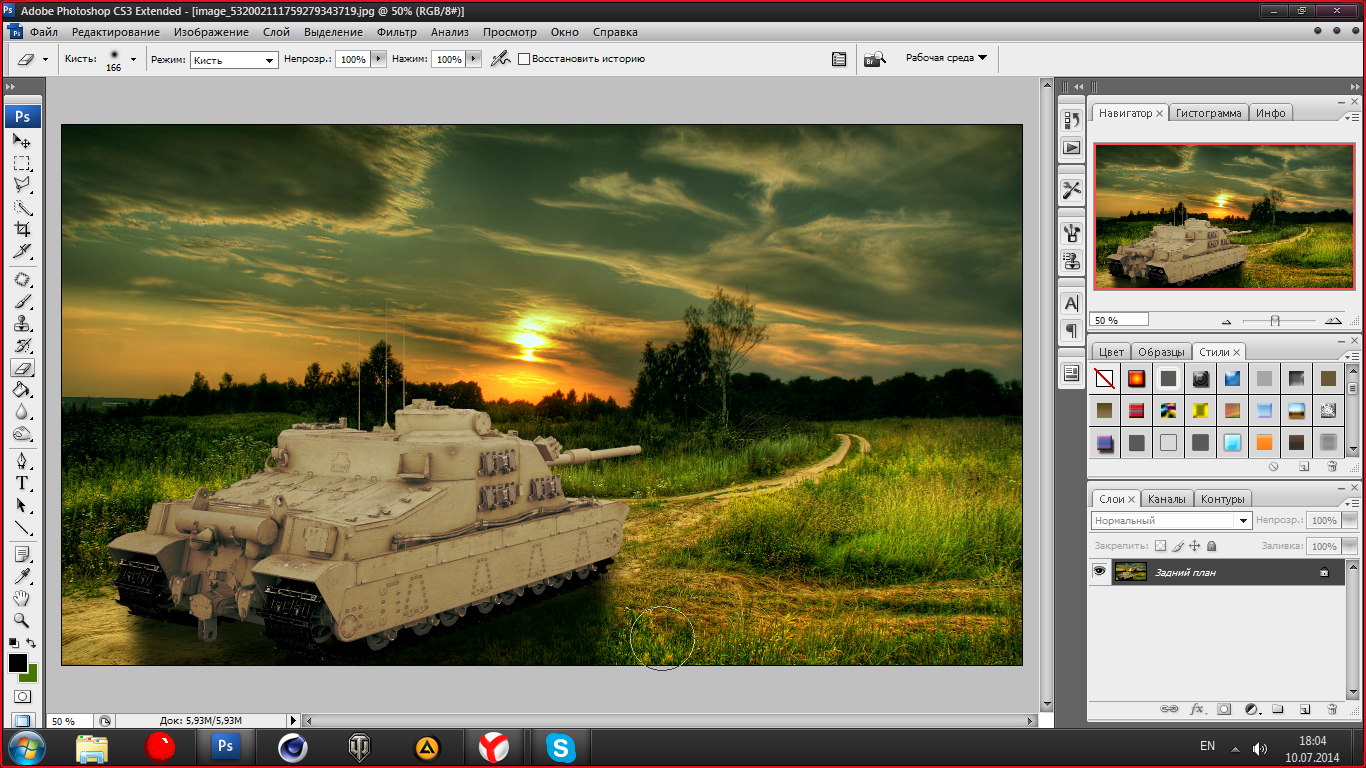
Task: Open the 'Режим' eraser mode dropdown
Action: [234, 60]
